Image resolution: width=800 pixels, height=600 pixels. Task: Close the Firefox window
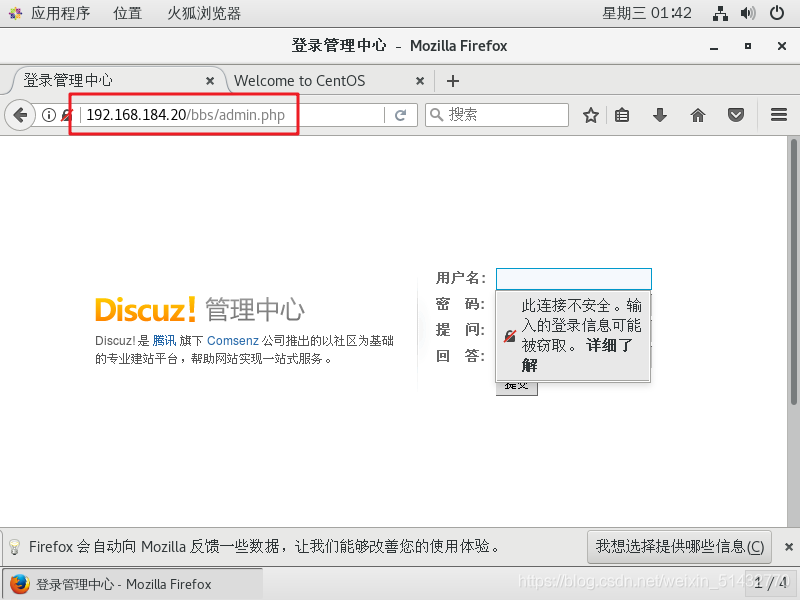pos(782,46)
